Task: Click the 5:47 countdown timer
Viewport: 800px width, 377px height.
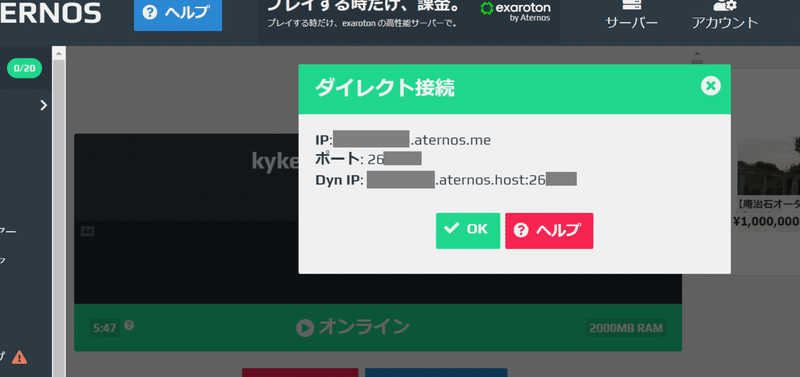Action: click(105, 328)
